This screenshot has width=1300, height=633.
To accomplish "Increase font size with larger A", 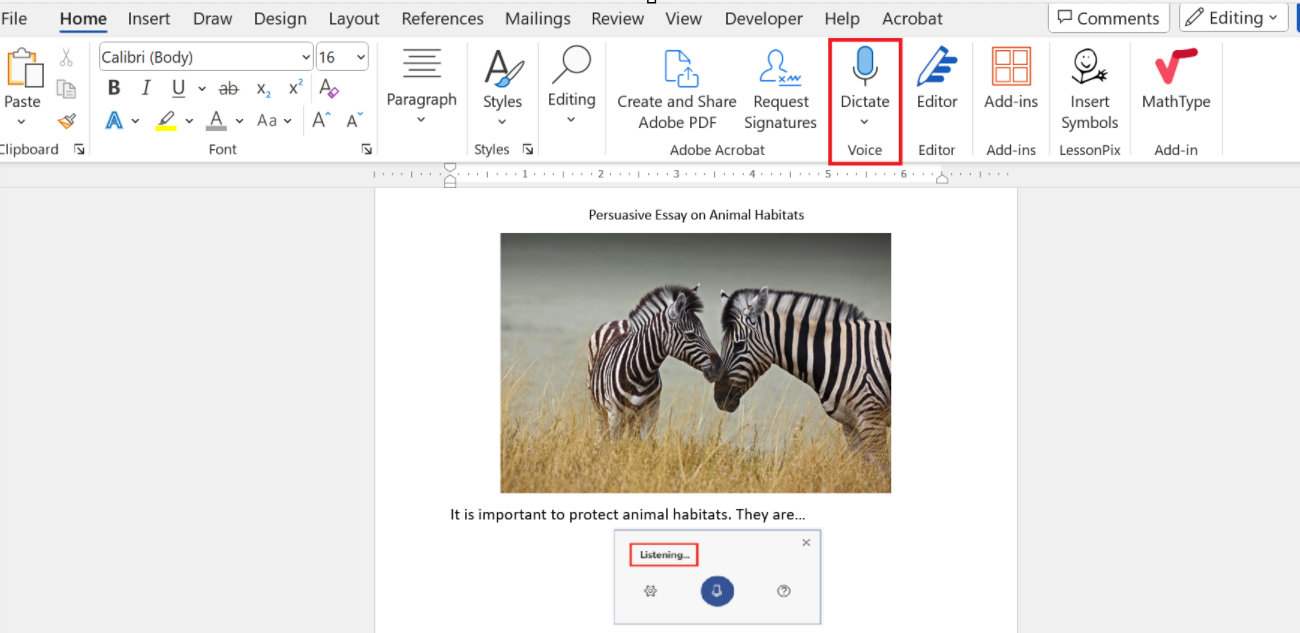I will point(321,120).
